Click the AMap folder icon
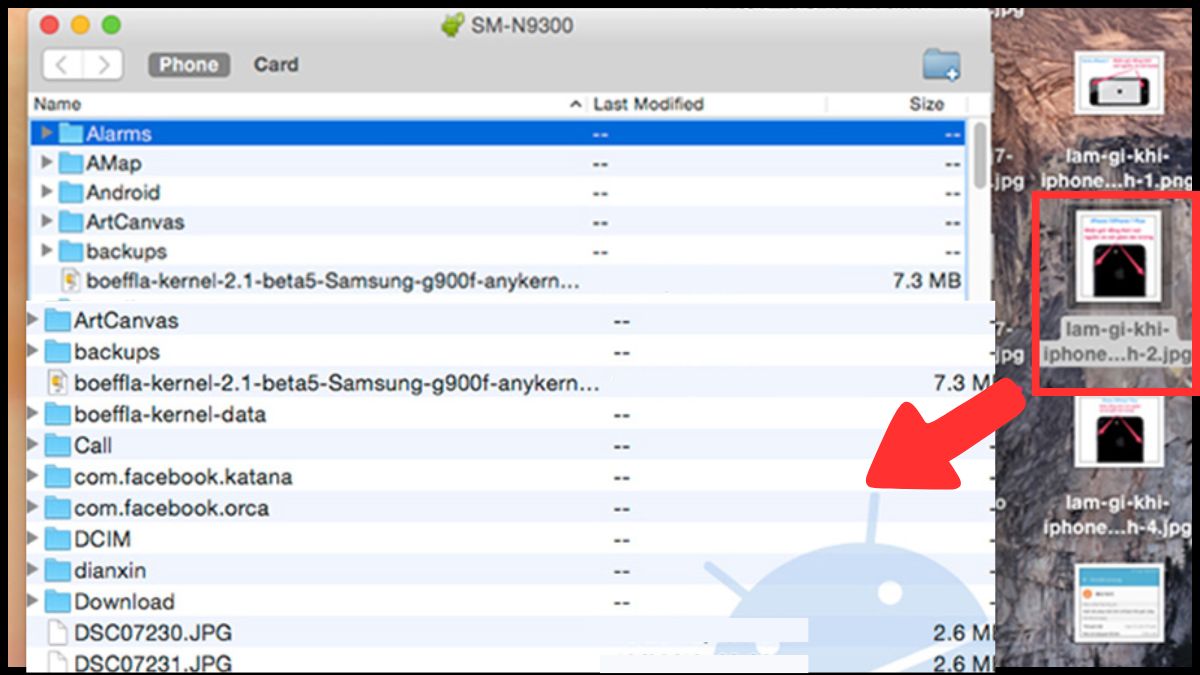This screenshot has width=1200, height=675. [x=70, y=163]
